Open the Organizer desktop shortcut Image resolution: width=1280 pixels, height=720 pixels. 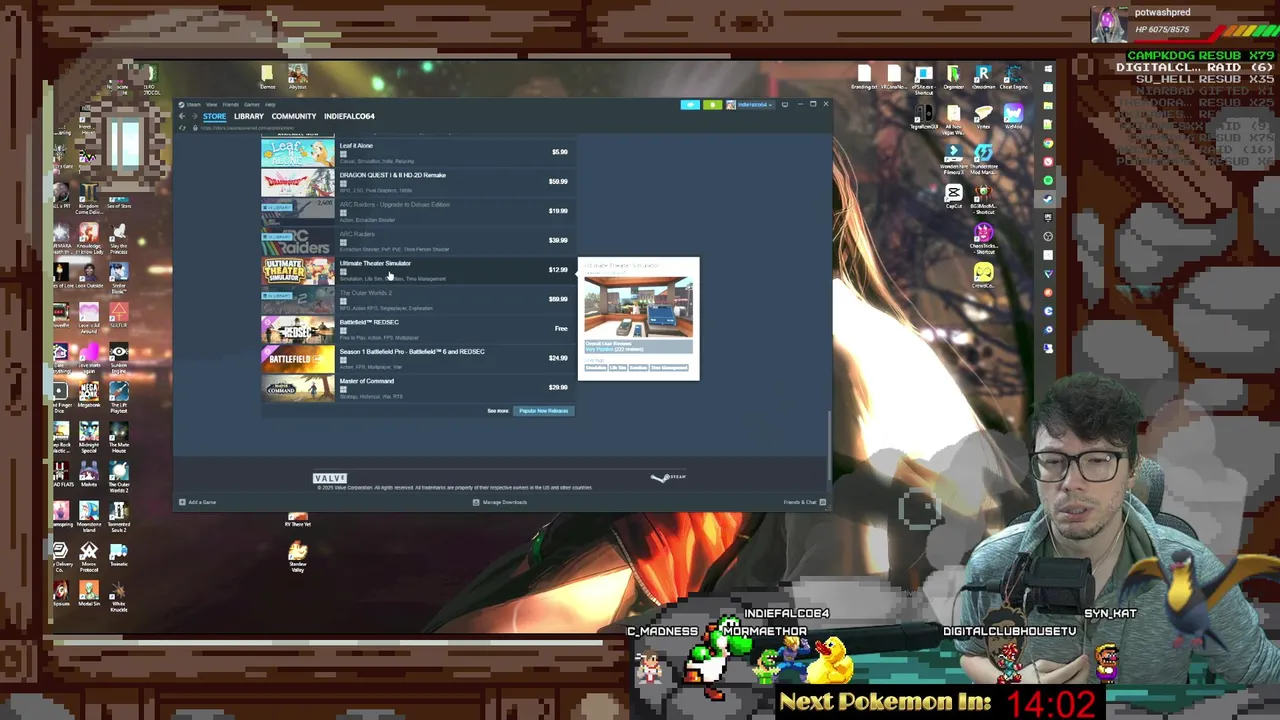point(953,78)
